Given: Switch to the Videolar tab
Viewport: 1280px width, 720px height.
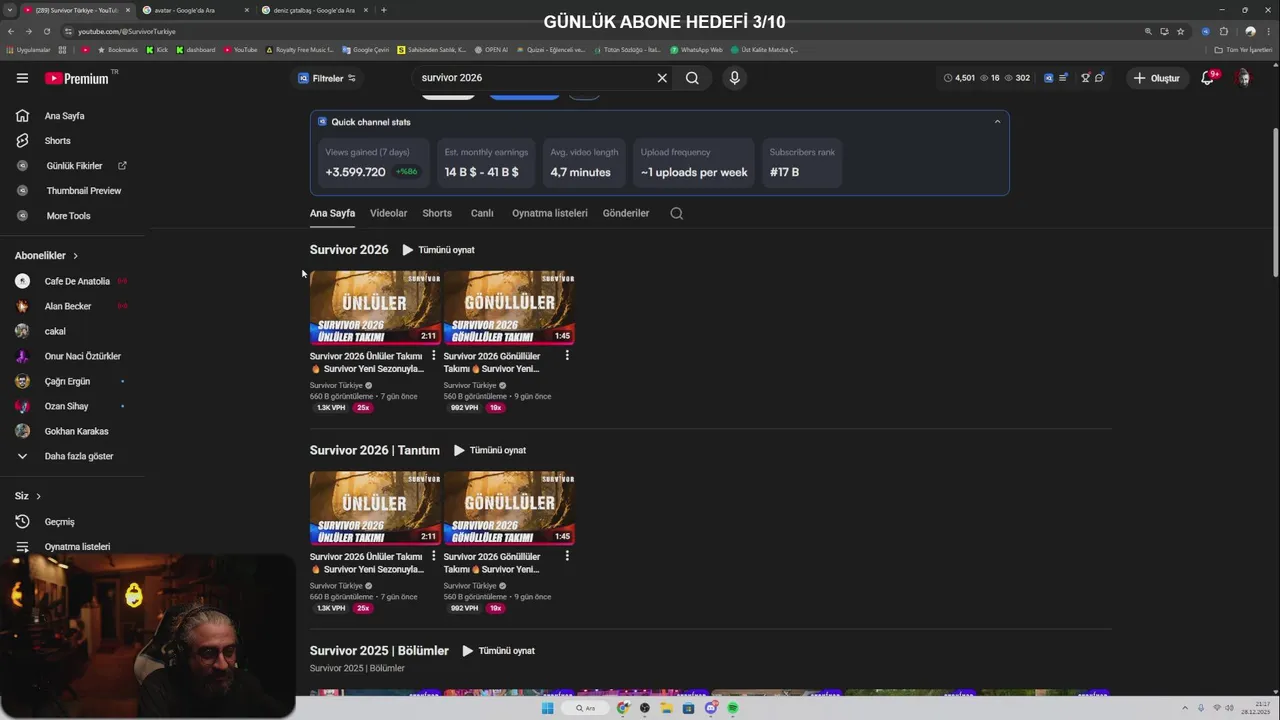Looking at the screenshot, I should (388, 213).
